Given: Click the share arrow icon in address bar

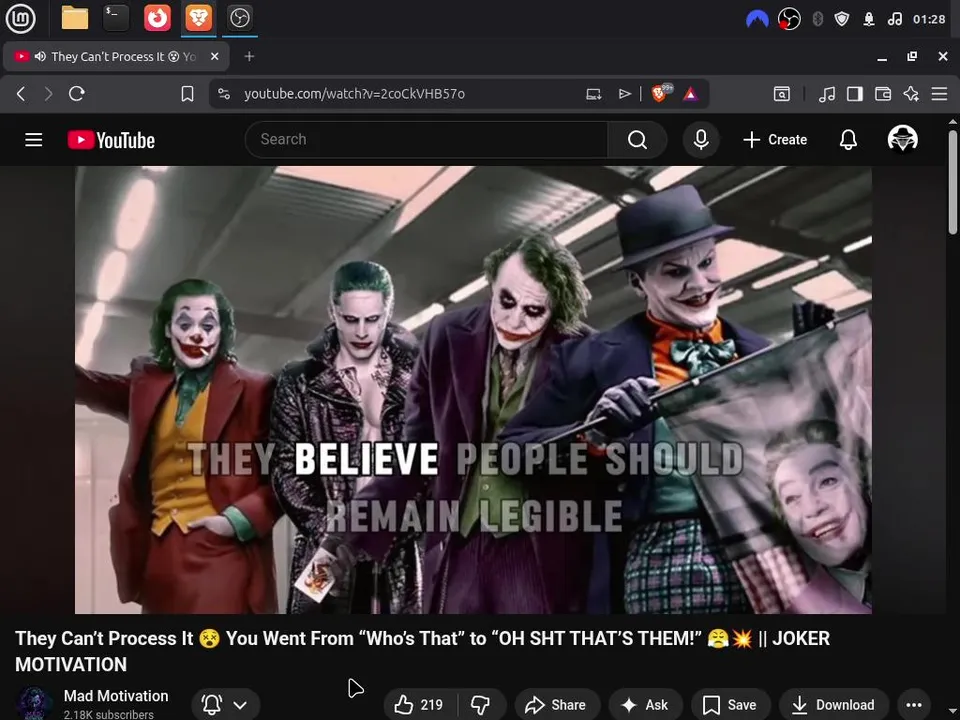Looking at the screenshot, I should 624,94.
